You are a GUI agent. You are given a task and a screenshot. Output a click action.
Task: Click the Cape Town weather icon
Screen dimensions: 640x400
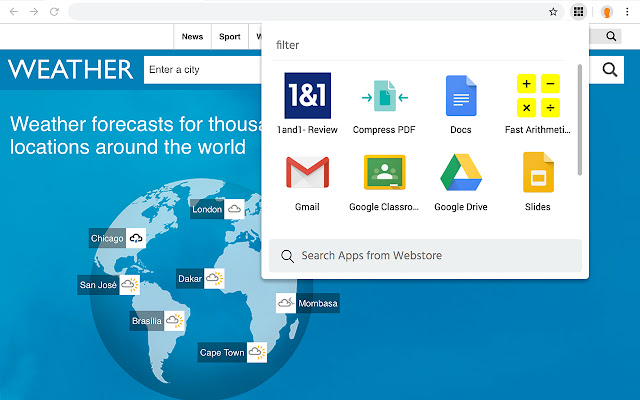tap(257, 352)
